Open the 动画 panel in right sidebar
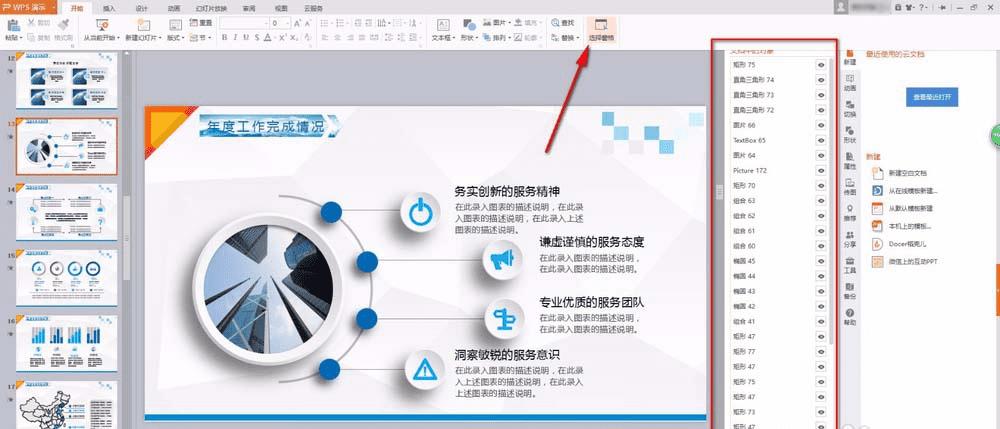Screen dimensions: 1000x429 tap(849, 82)
